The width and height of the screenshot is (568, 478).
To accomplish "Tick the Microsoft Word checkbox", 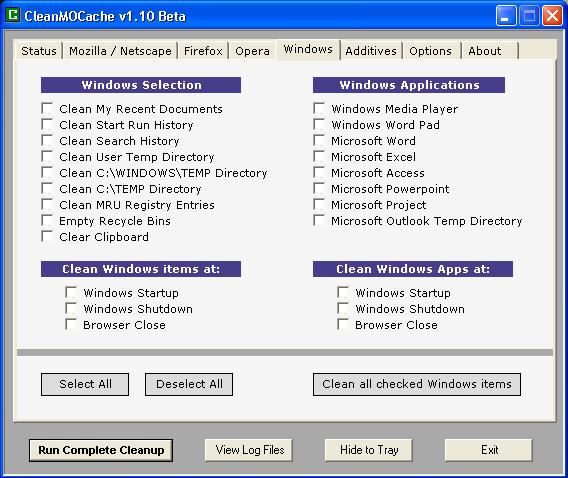I will click(319, 140).
